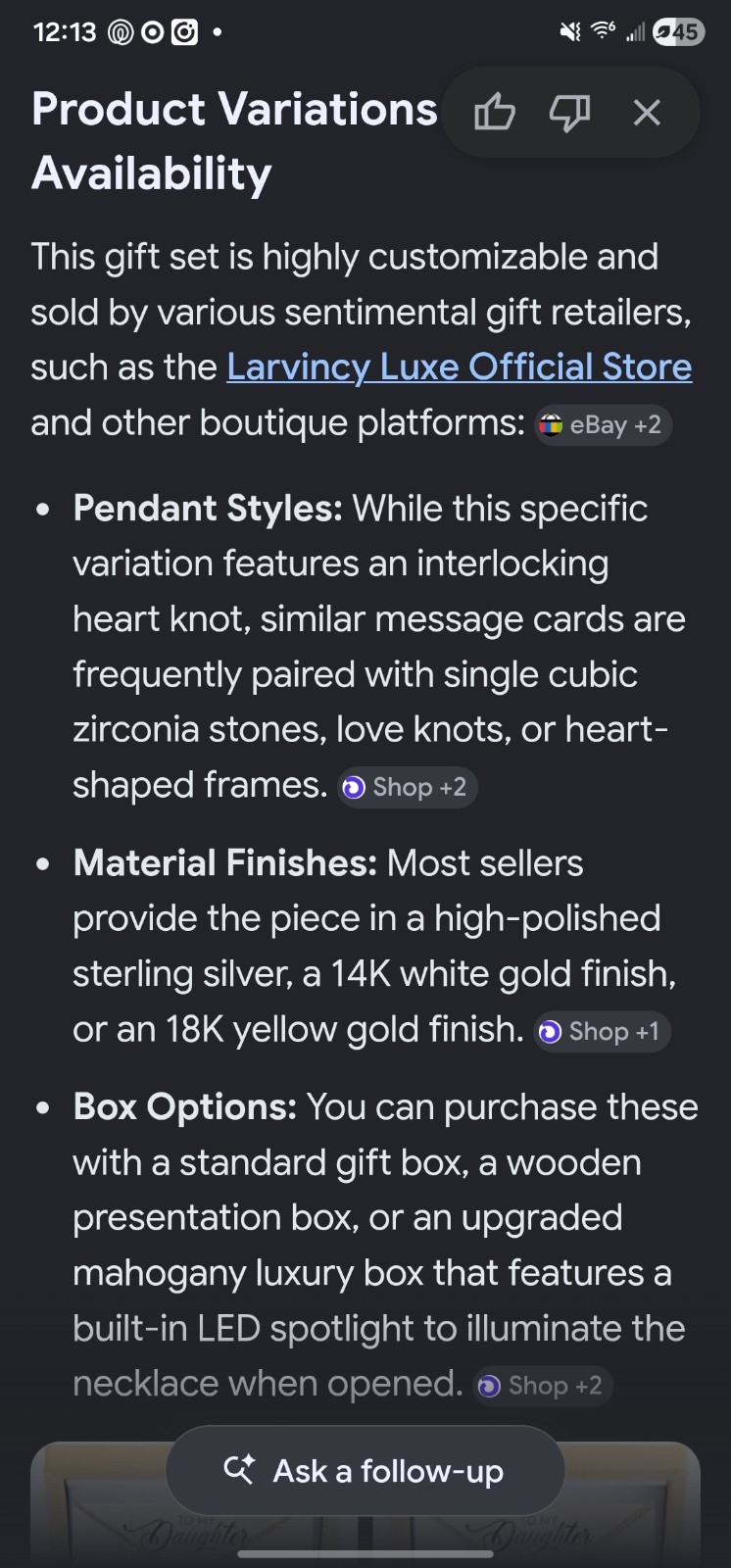Tap the Shop icon beside Box Options sources
The width and height of the screenshot is (731, 1568).
click(489, 1386)
